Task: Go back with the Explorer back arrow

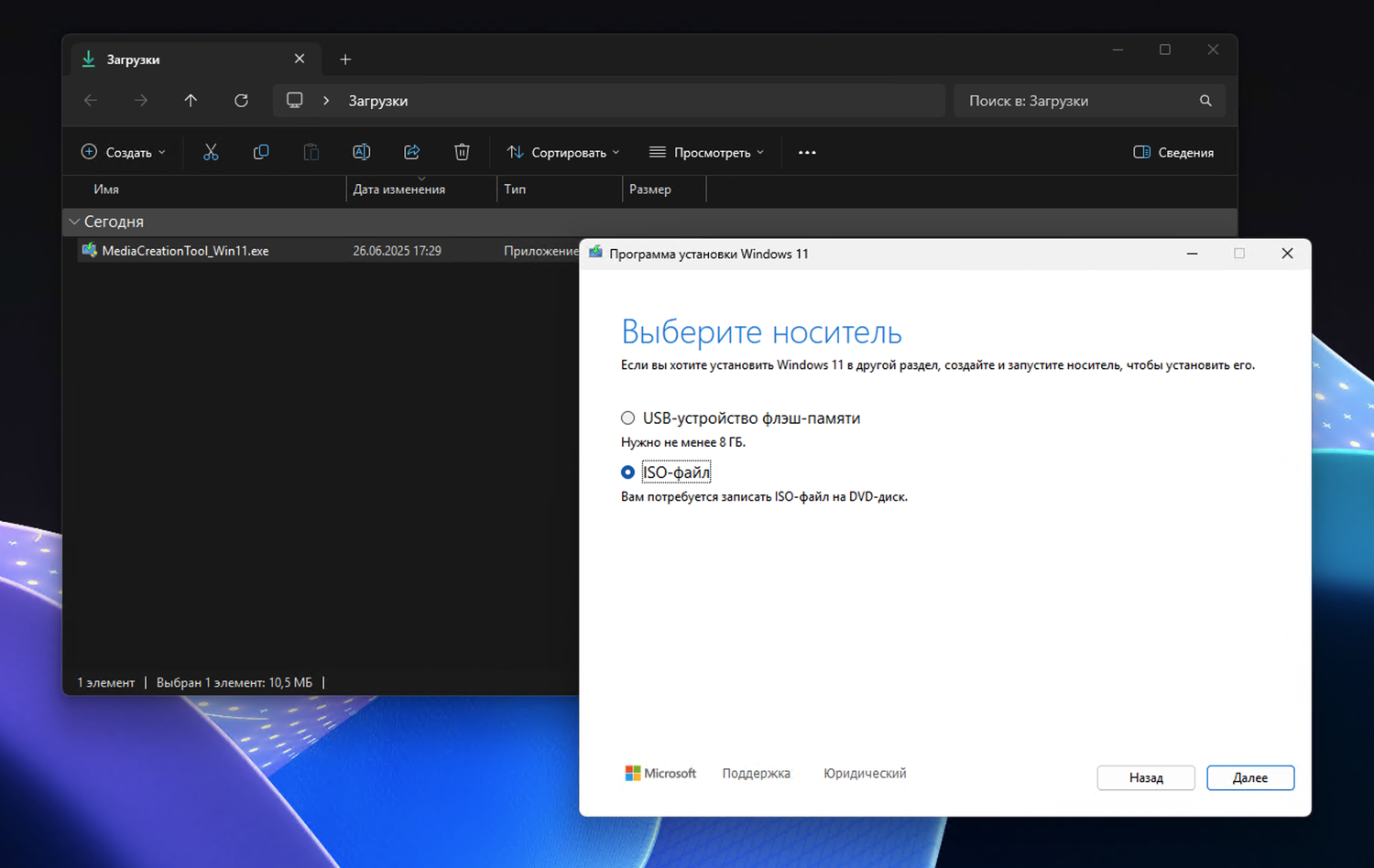Action: pos(91,101)
